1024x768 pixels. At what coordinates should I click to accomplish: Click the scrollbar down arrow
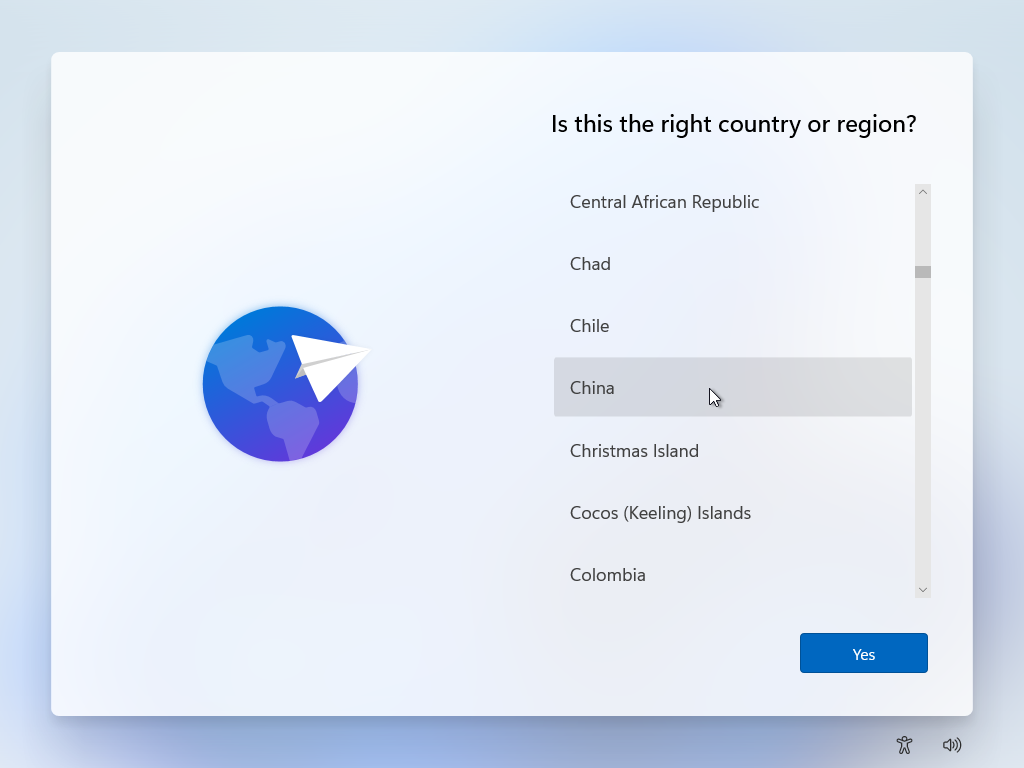click(x=922, y=590)
